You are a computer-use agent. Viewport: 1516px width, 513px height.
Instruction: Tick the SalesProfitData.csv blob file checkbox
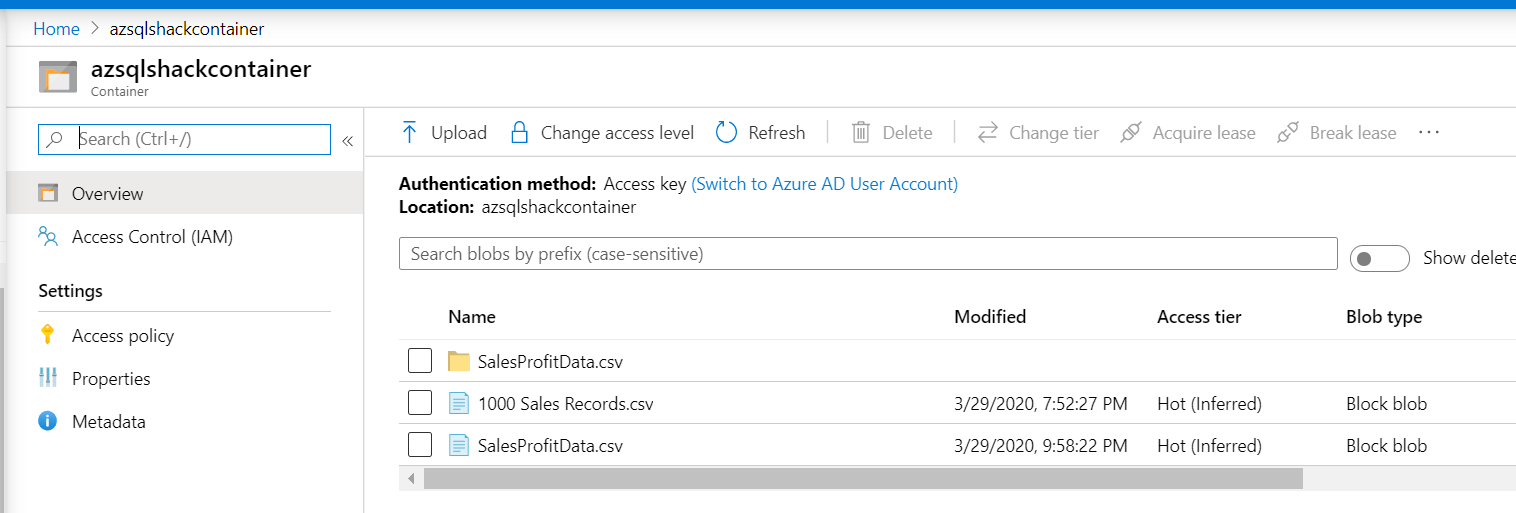(x=420, y=445)
